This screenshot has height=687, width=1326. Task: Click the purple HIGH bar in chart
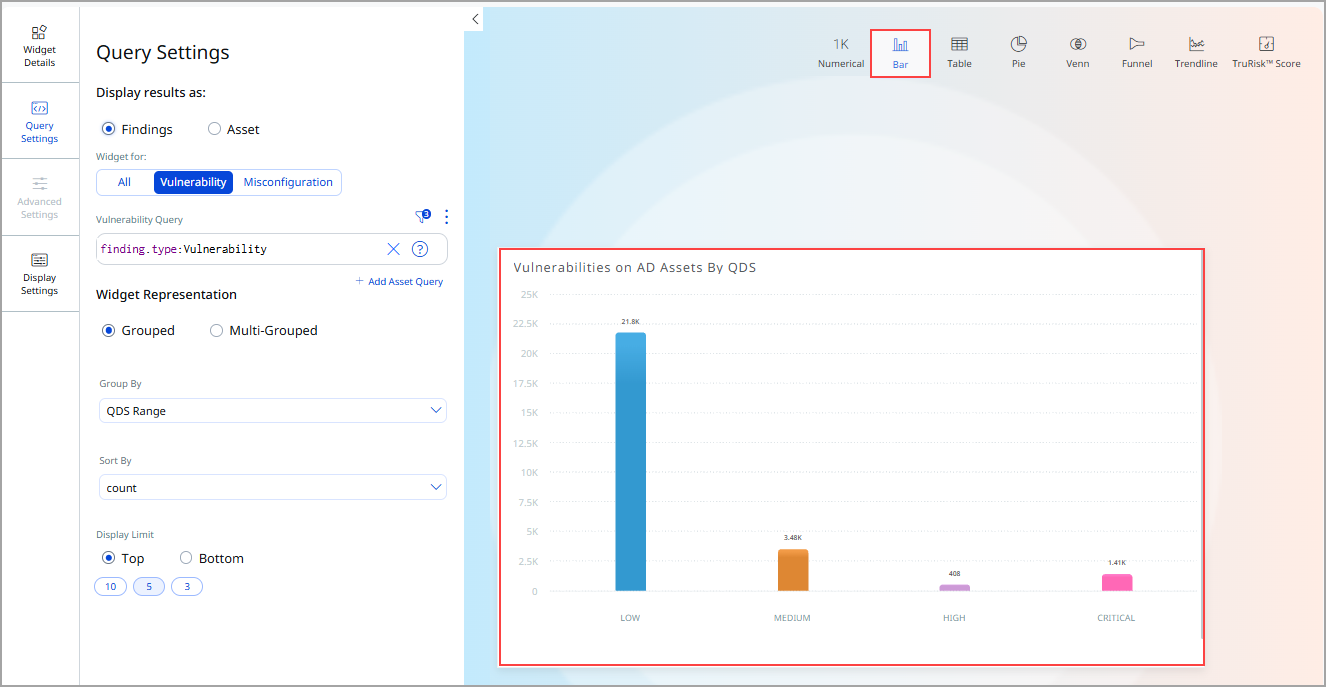coord(955,588)
